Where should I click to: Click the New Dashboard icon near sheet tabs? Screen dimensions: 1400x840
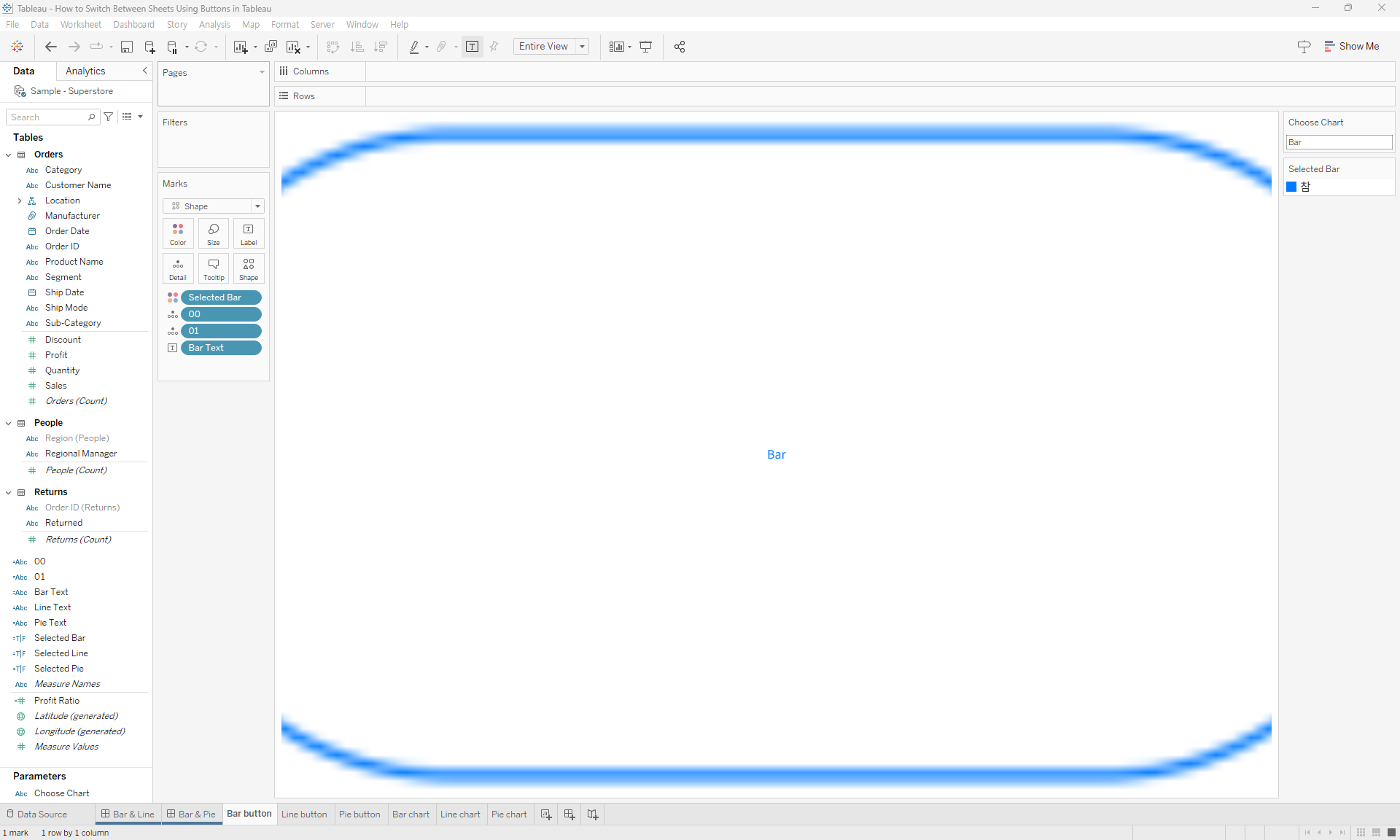(569, 814)
